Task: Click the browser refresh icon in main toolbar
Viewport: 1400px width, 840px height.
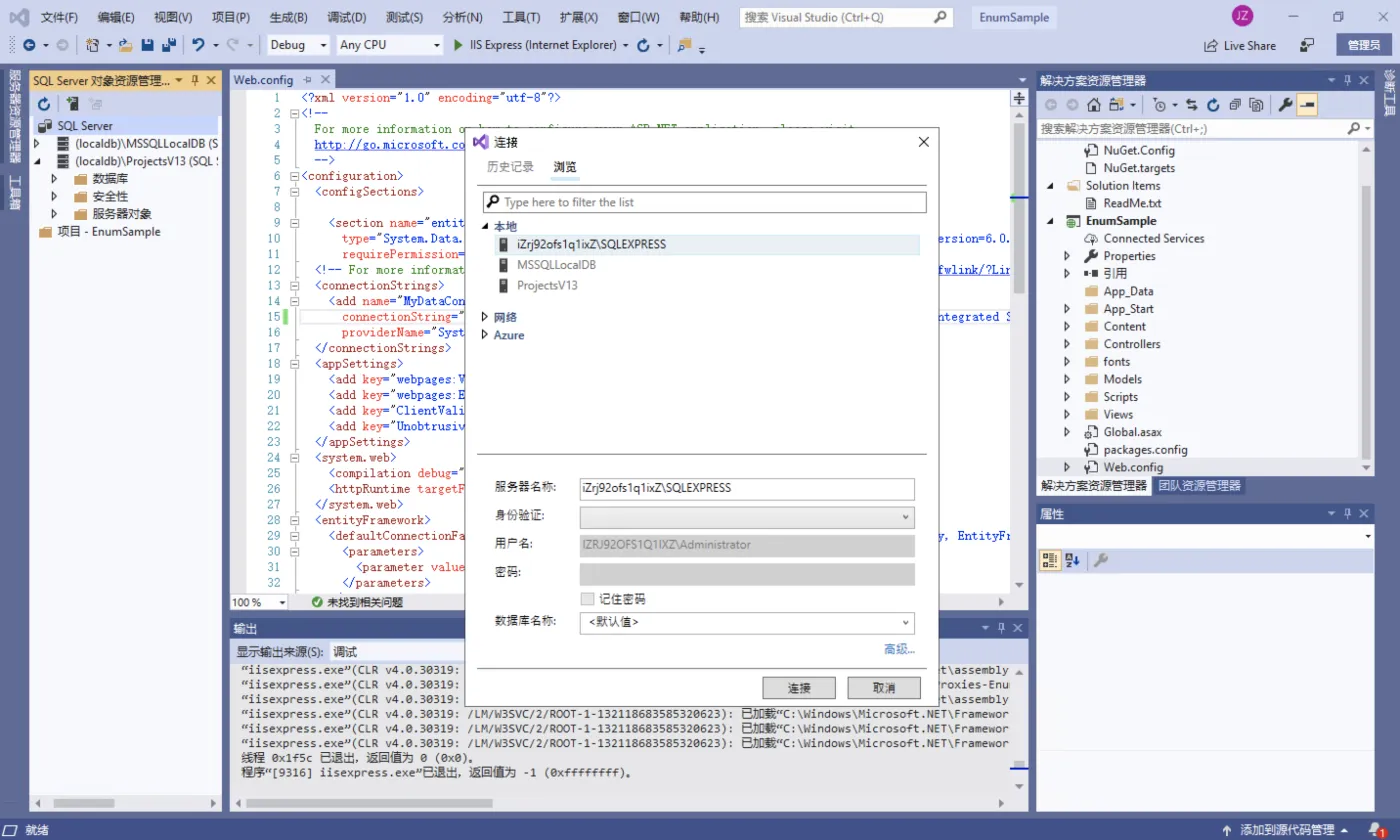Action: coord(643,45)
